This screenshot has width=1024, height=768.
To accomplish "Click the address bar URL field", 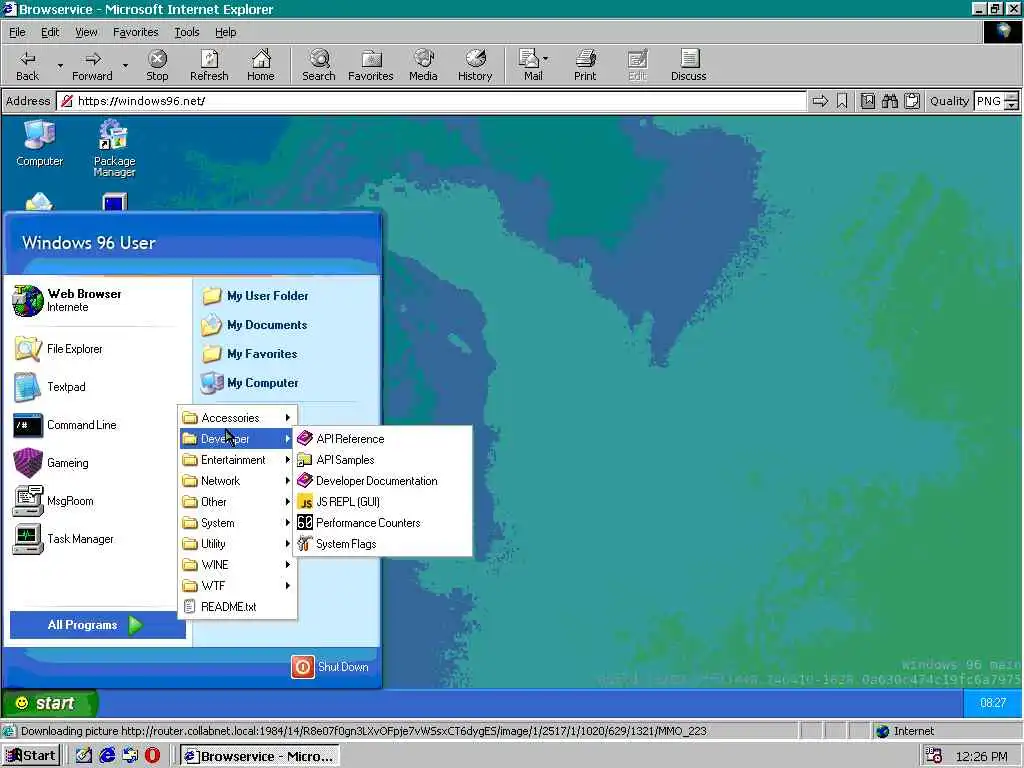I will coord(432,101).
